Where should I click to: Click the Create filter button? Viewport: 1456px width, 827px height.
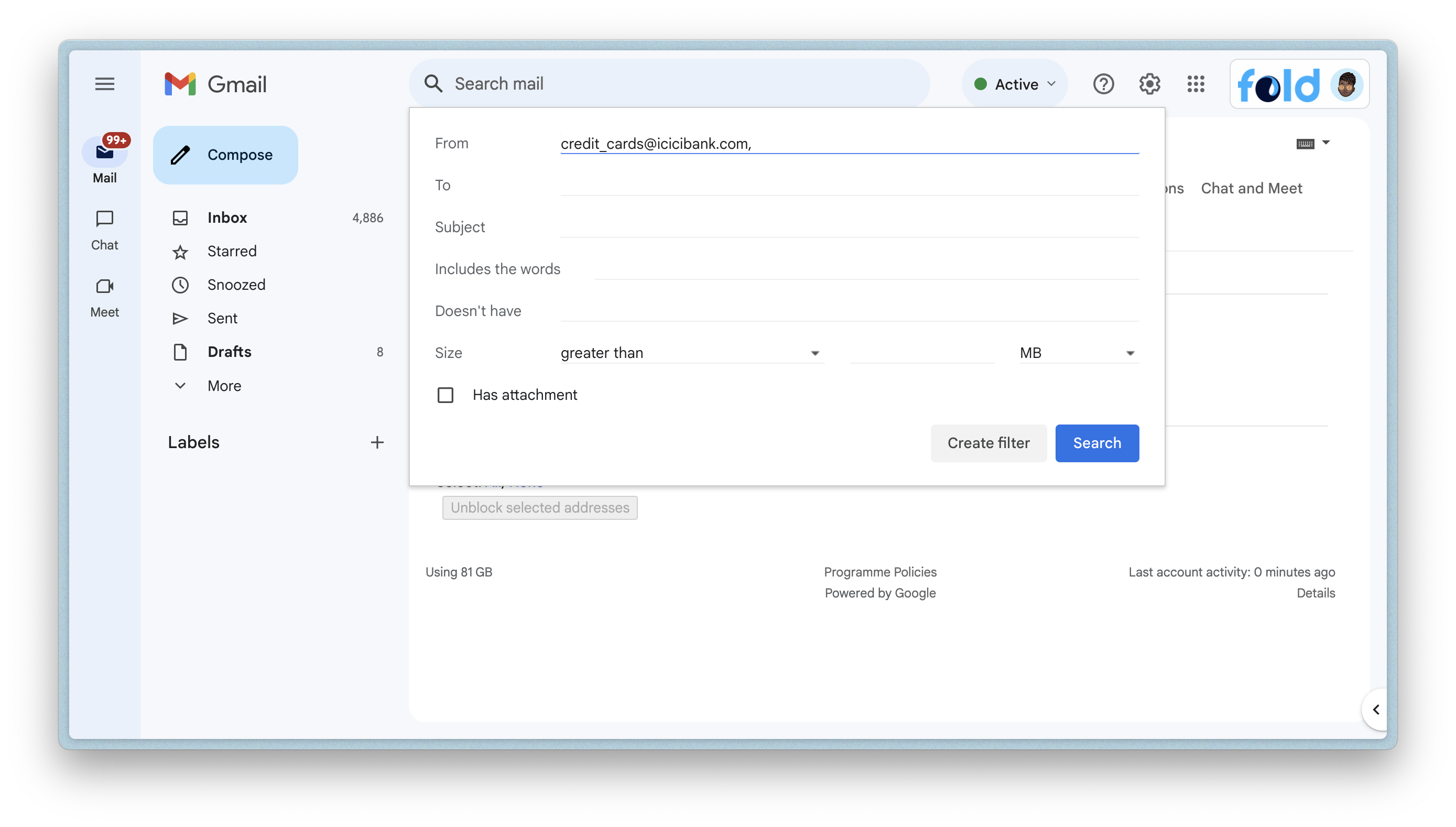click(x=988, y=443)
